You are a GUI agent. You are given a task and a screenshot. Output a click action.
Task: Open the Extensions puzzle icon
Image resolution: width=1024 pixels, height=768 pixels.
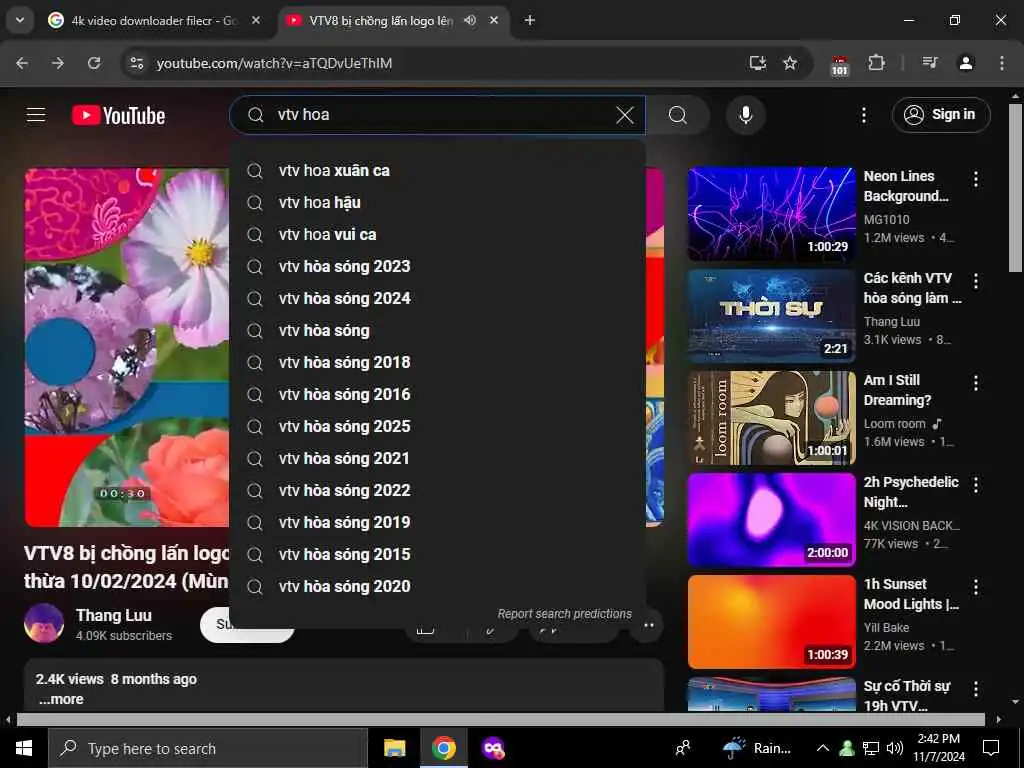coord(876,63)
